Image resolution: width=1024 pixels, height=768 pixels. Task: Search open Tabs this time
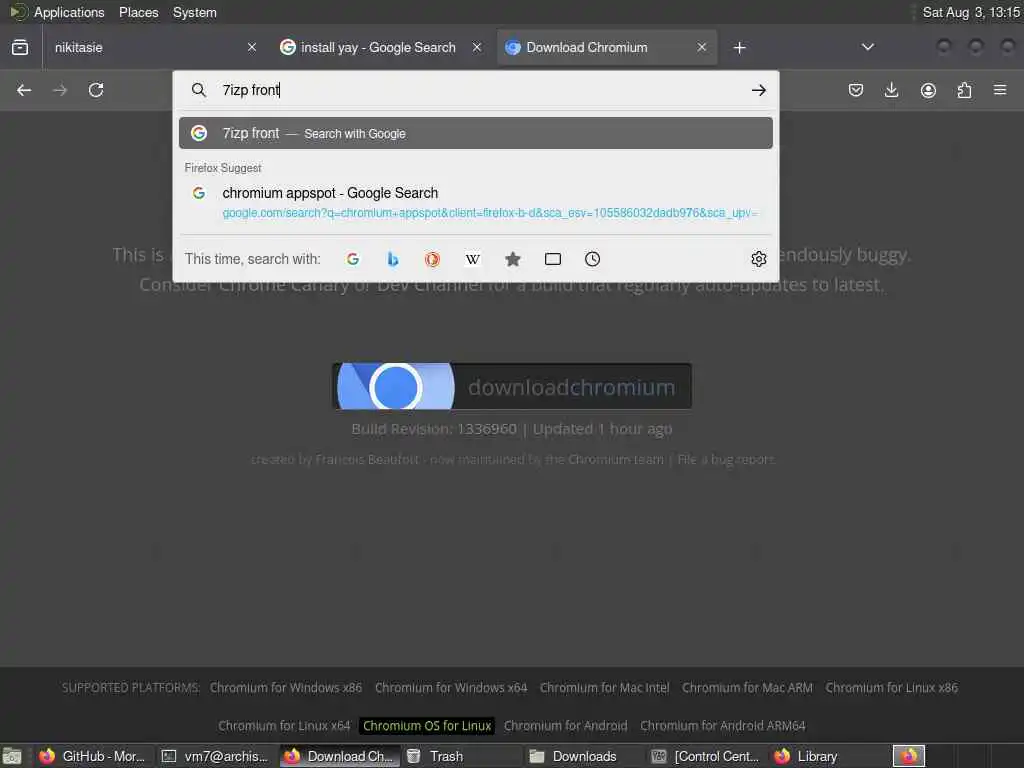(552, 259)
